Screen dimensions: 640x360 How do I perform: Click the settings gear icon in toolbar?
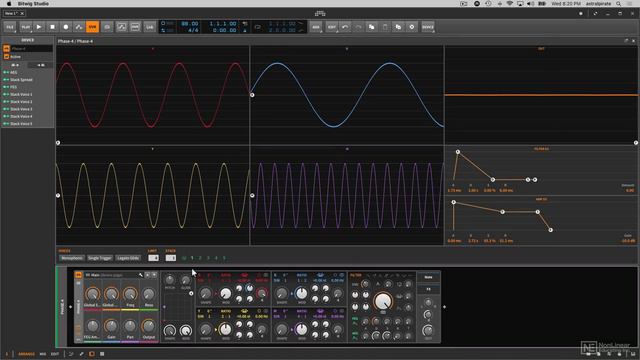point(411,27)
